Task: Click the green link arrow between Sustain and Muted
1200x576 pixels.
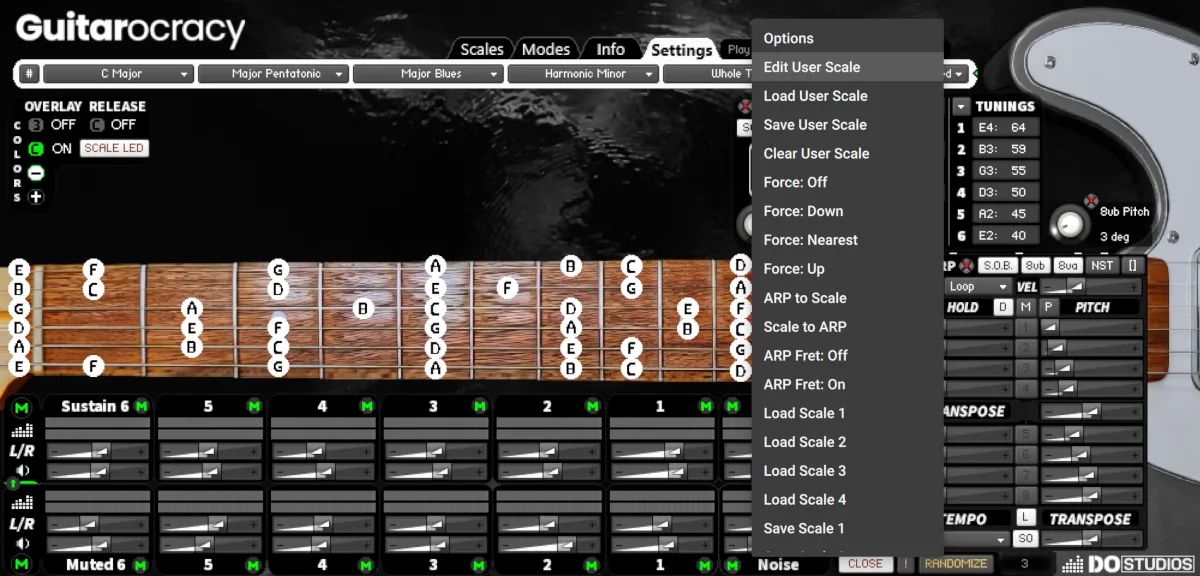Action: pos(14,484)
